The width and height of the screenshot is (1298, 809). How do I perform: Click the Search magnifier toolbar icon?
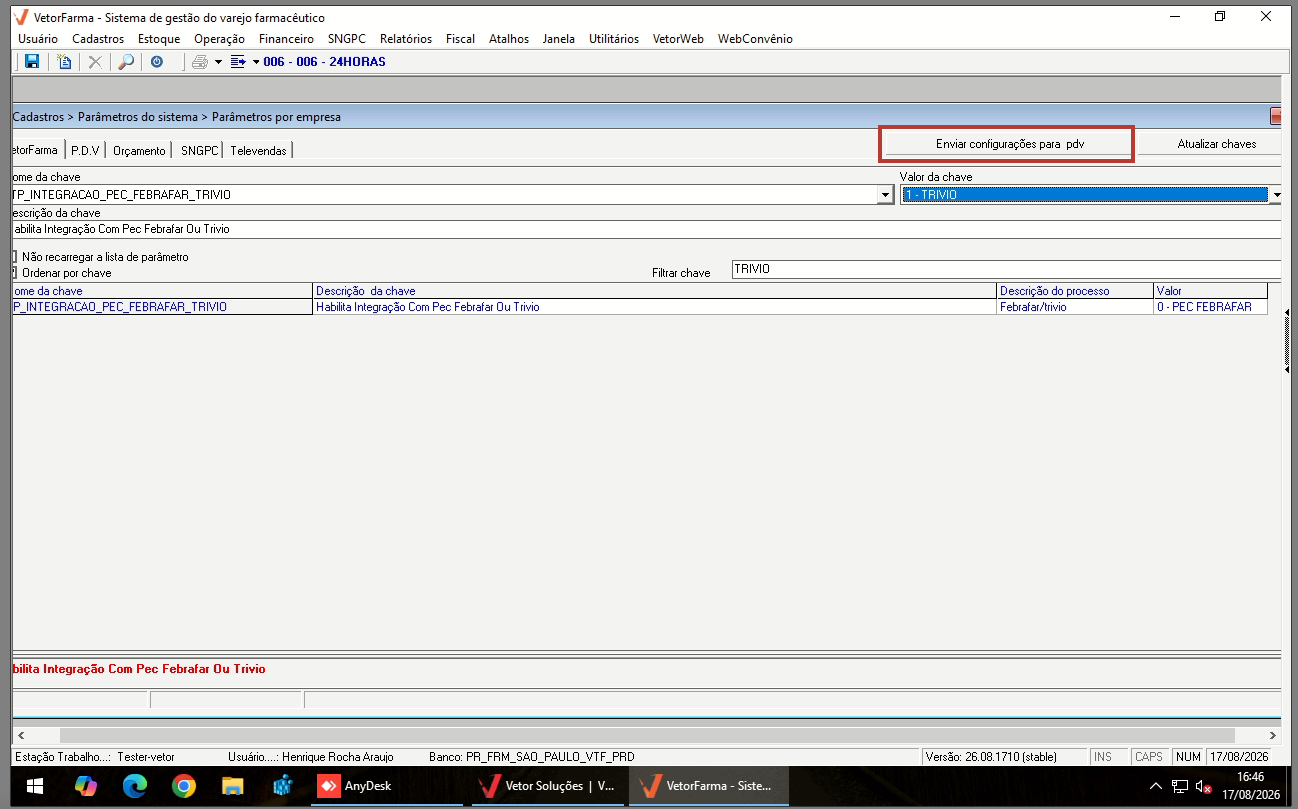coord(126,62)
